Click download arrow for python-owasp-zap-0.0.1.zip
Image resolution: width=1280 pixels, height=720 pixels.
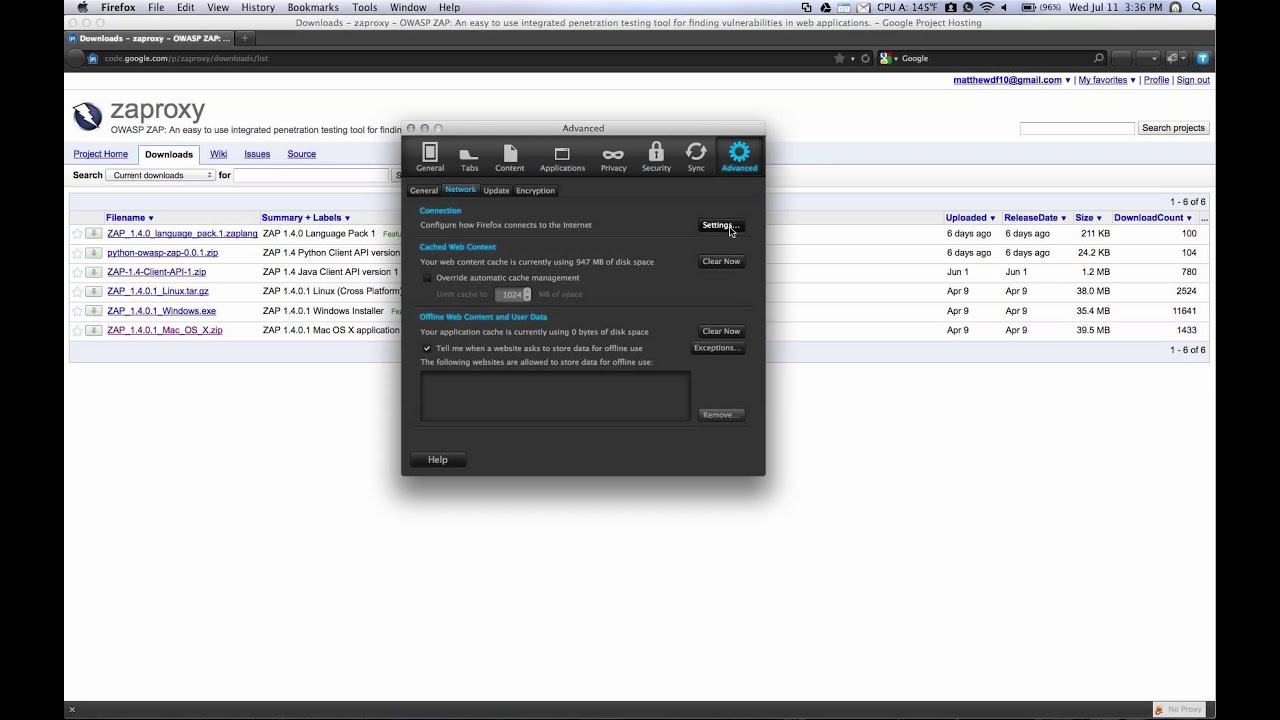(93, 253)
